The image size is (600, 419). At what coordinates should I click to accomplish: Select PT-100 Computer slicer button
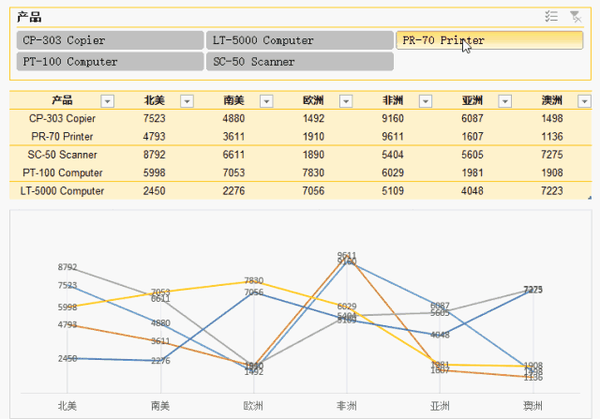[x=110, y=62]
